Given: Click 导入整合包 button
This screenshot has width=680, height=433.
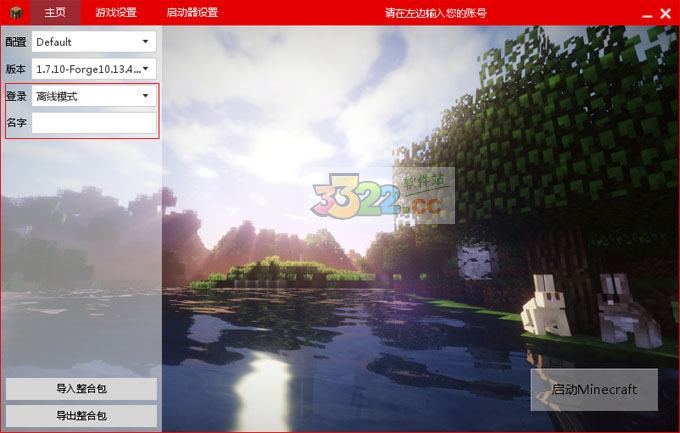Looking at the screenshot, I should (x=81, y=389).
